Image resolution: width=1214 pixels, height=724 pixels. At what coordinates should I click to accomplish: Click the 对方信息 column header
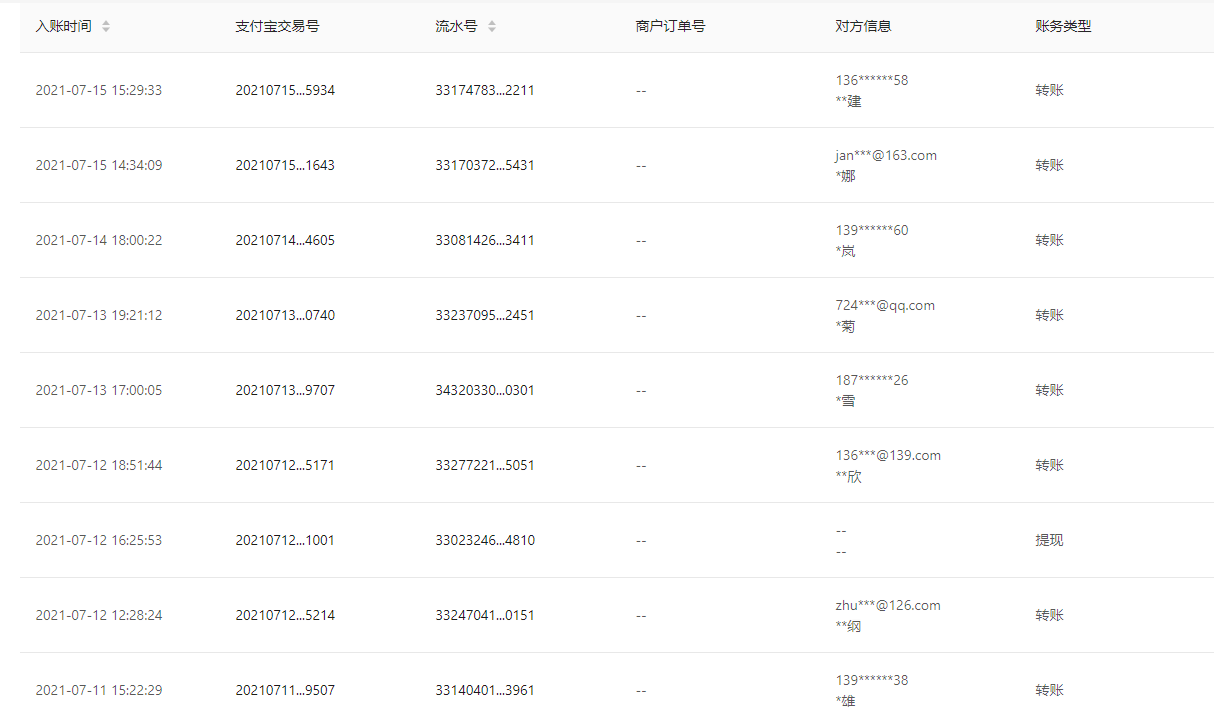[x=863, y=26]
